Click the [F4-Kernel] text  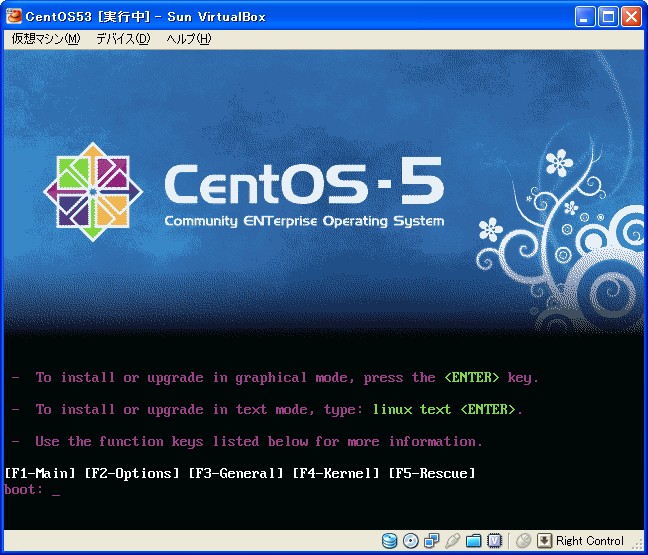tap(336, 473)
